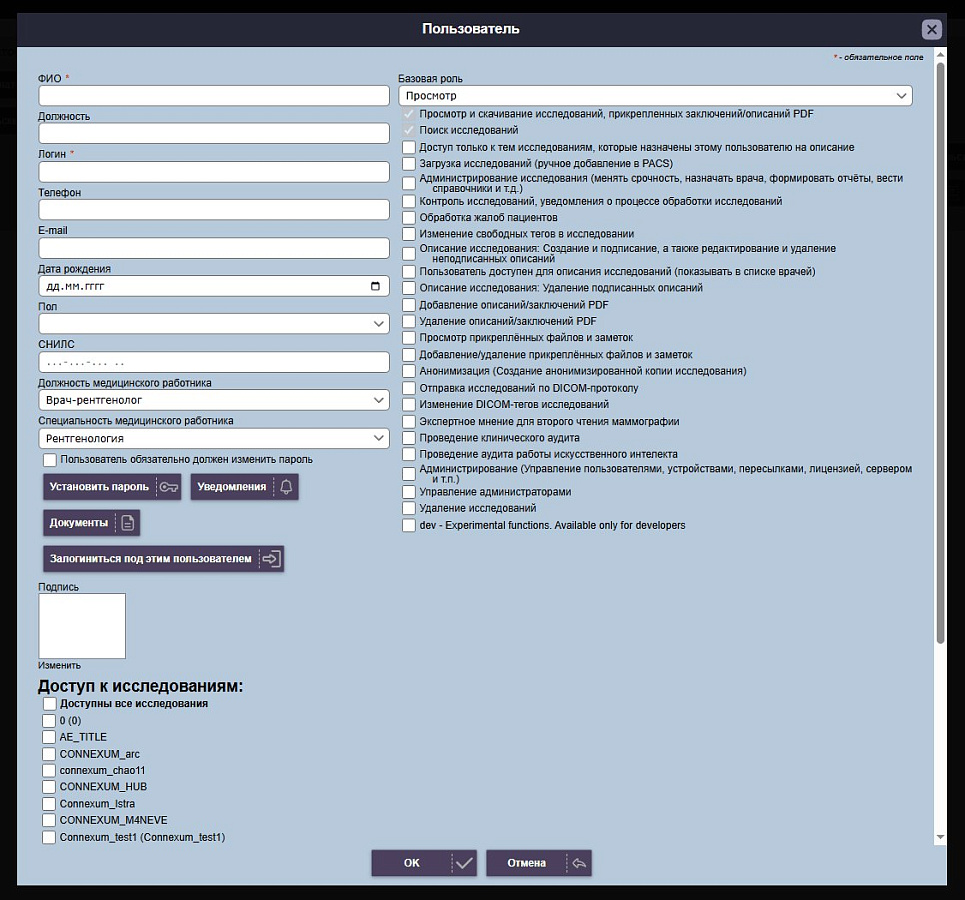This screenshot has height=900, width=965.
Task: Click the document icon beside Документы
Action: (x=127, y=523)
